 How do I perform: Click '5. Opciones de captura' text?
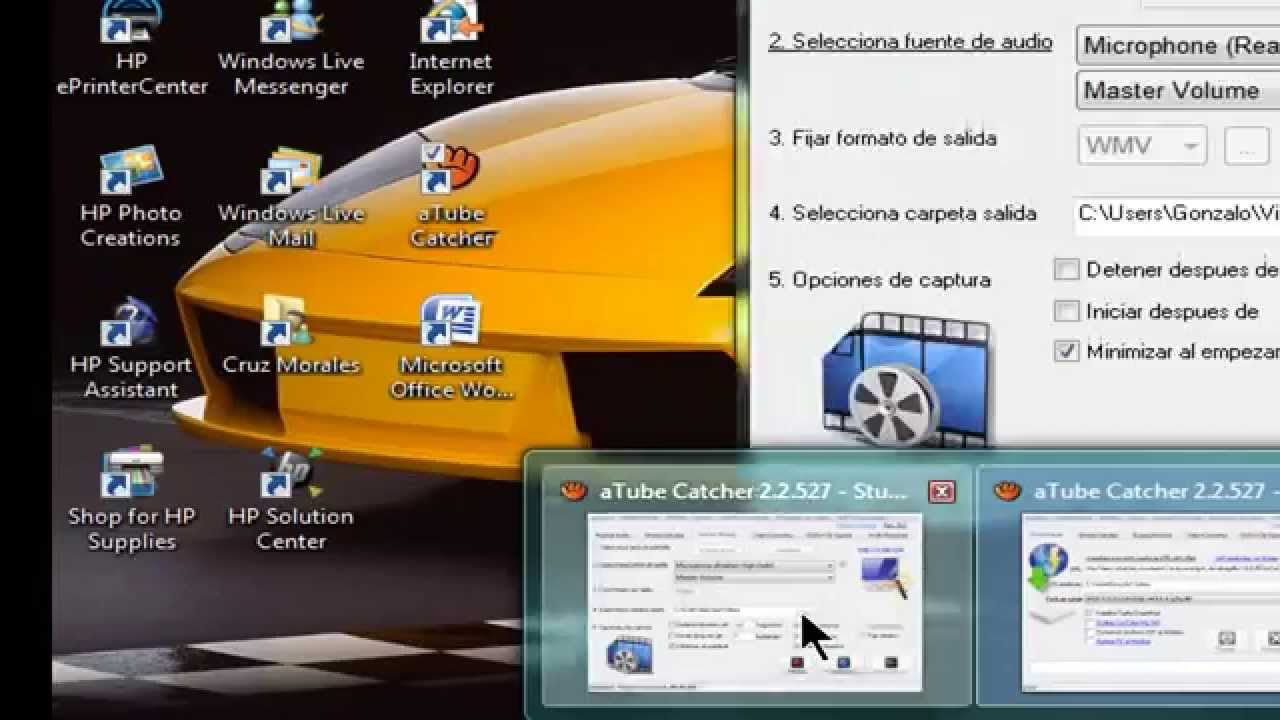[x=880, y=280]
